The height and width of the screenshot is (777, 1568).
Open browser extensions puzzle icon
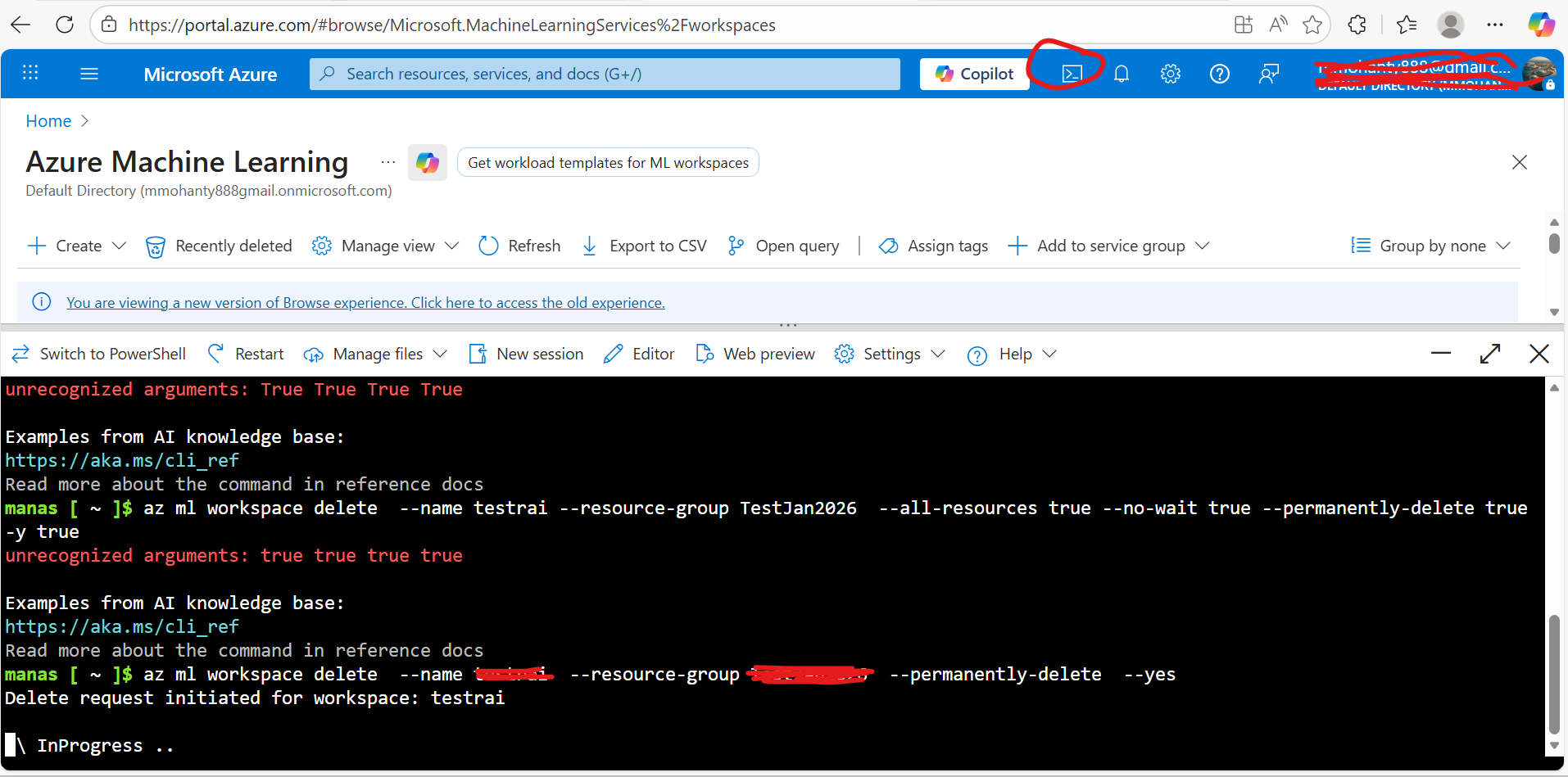pyautogui.click(x=1357, y=25)
